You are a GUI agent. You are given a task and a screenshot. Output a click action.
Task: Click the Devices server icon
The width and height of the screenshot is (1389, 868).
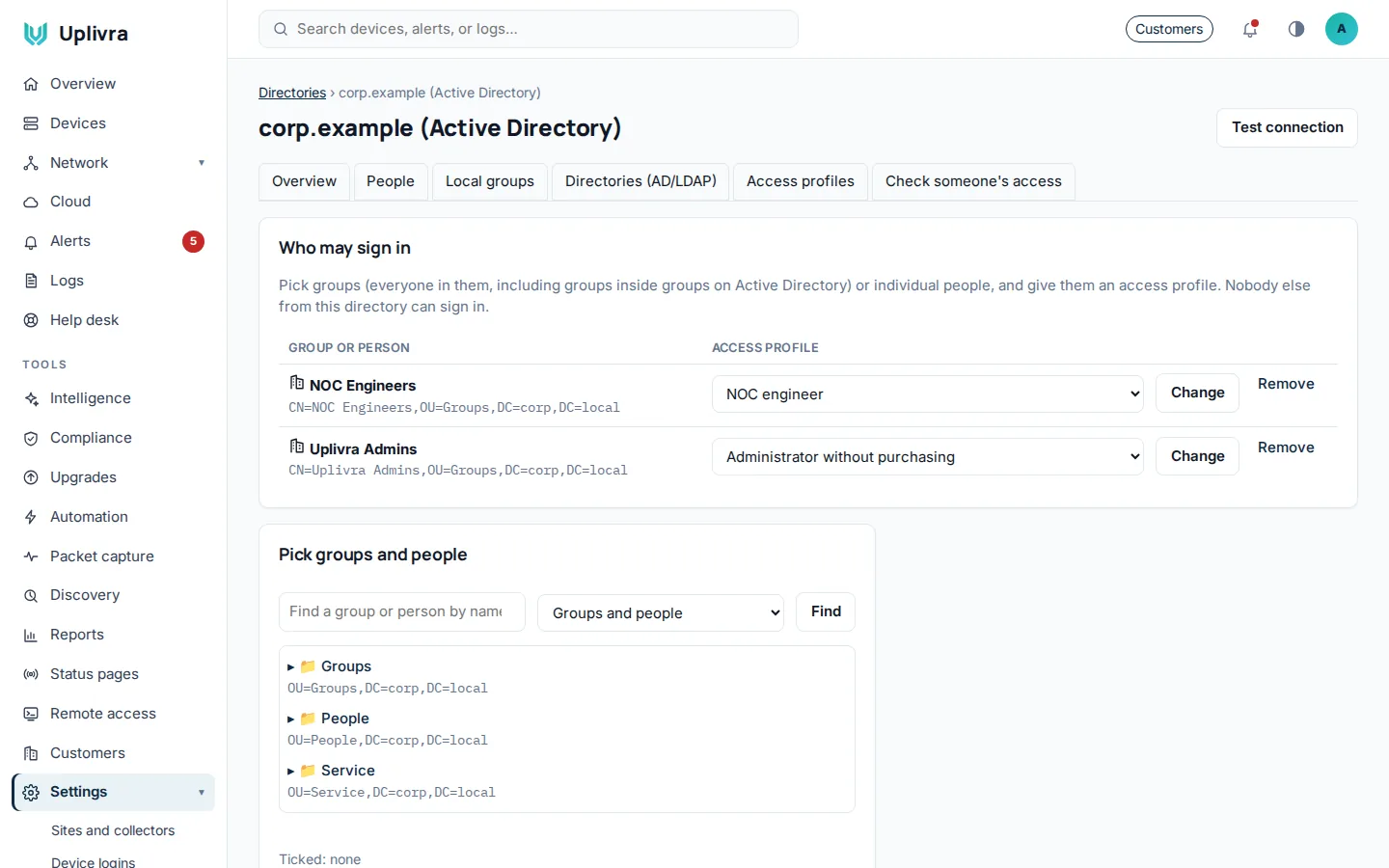pyautogui.click(x=31, y=123)
